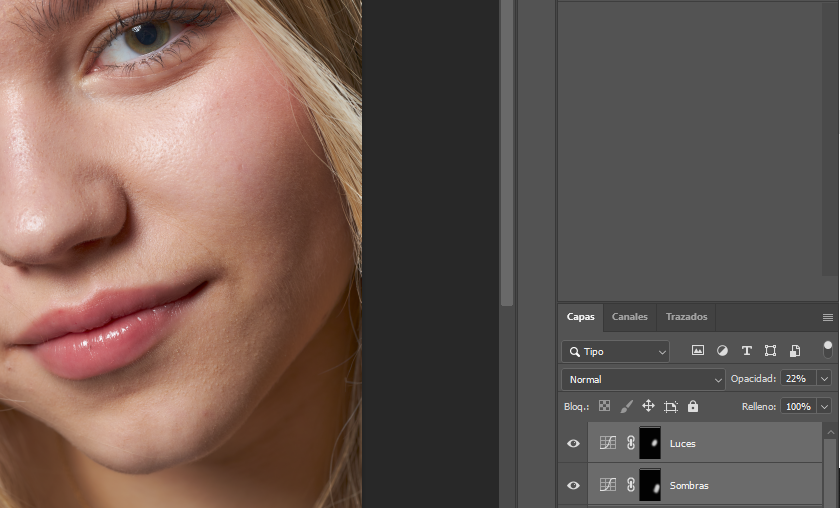Image resolution: width=840 pixels, height=508 pixels.
Task: Switch to the Trazados tab
Action: (x=686, y=317)
